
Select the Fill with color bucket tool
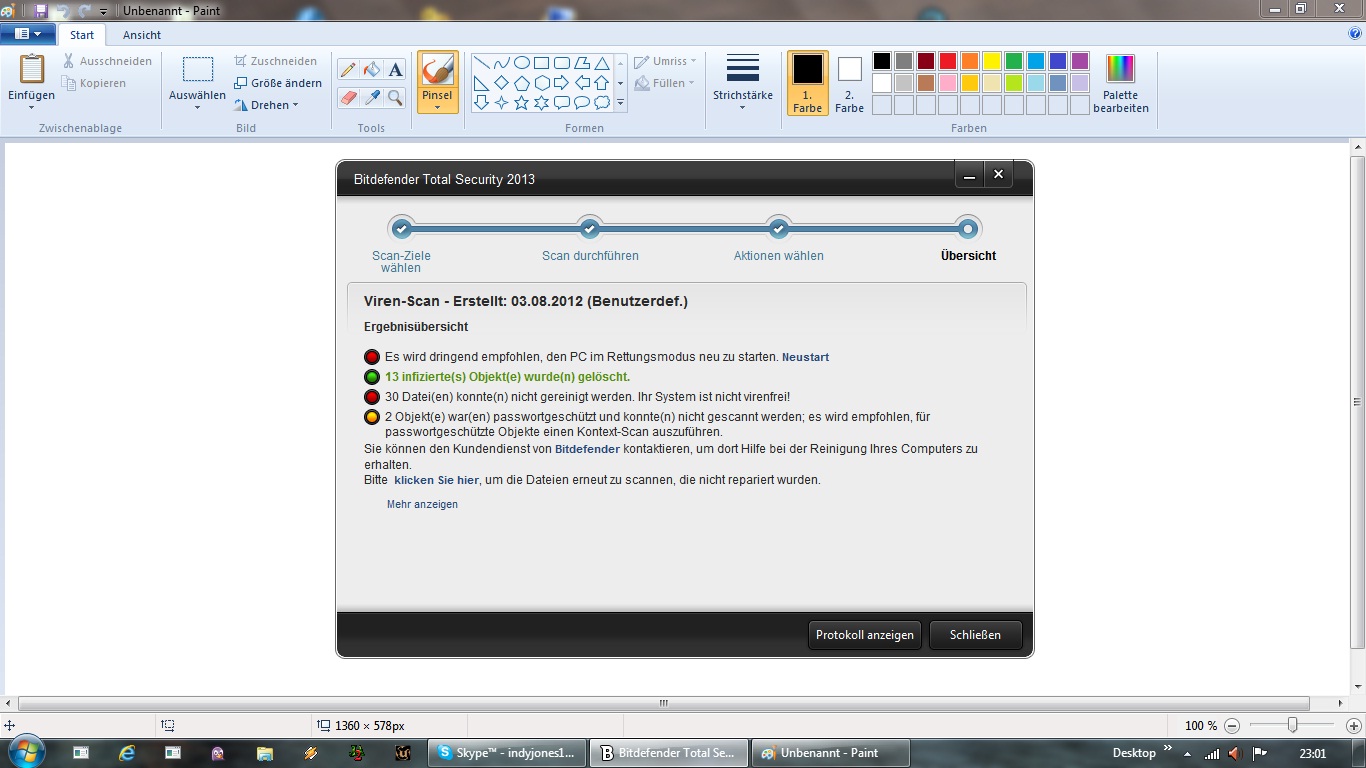[371, 69]
